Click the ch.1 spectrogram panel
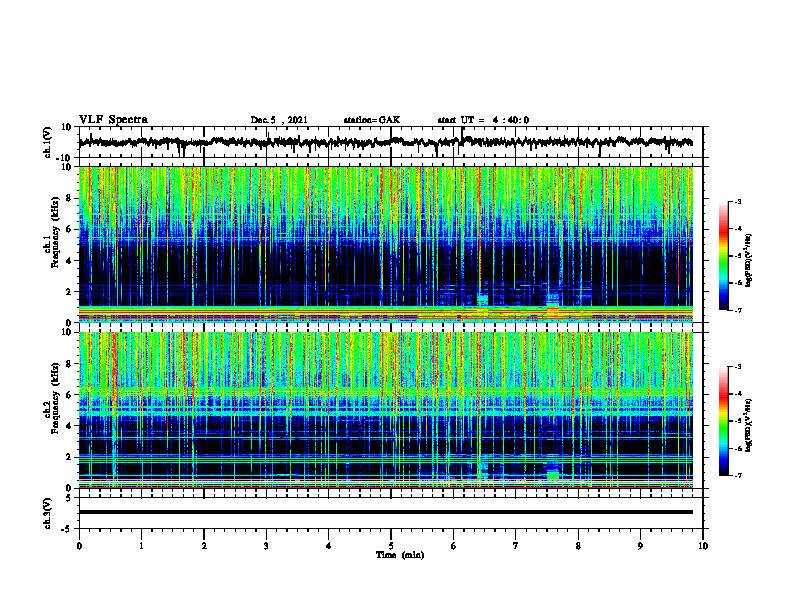This screenshot has width=792, height=612. [386, 244]
